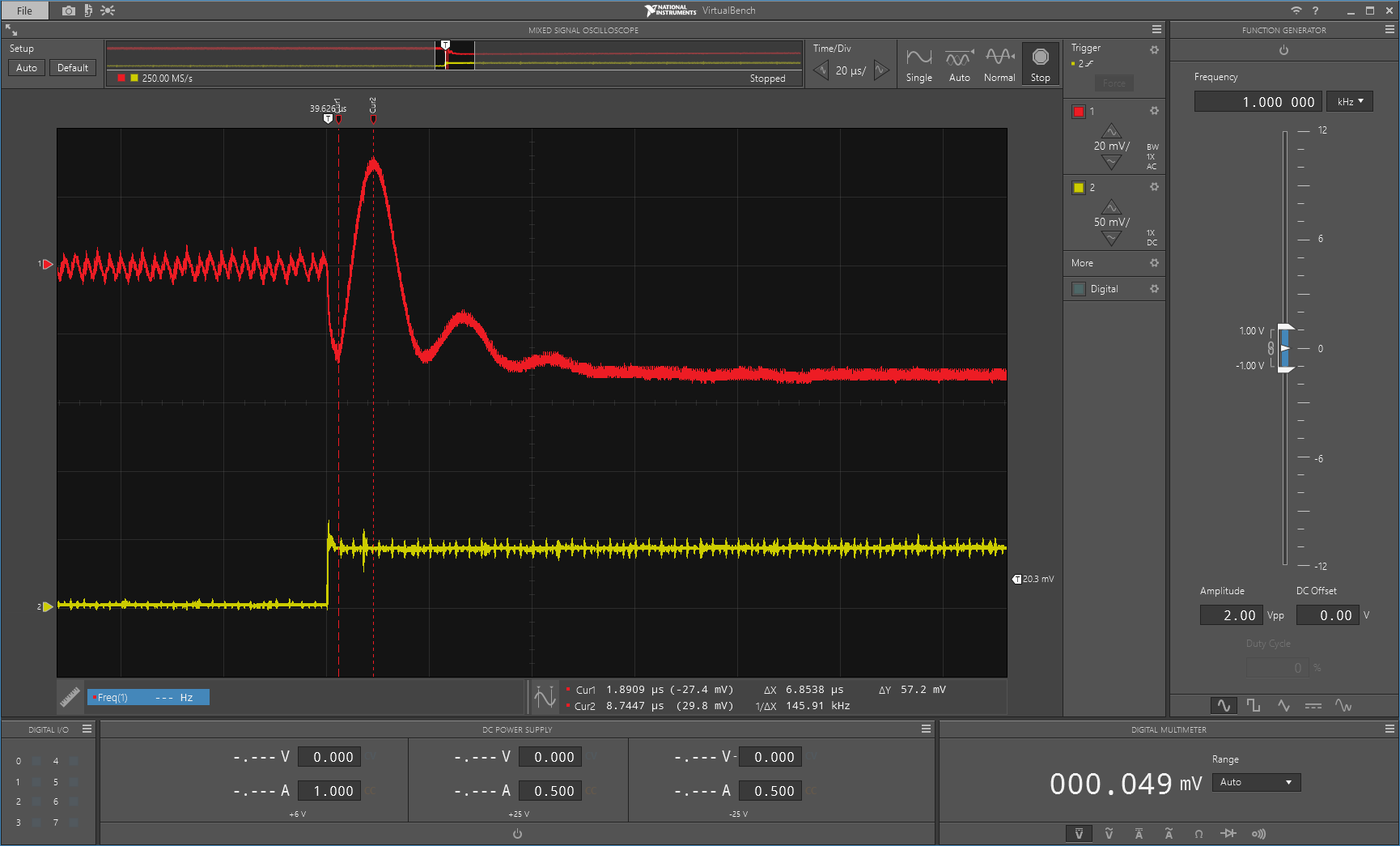Select DC voltage multimeter mode
Viewport: 1400px width, 846px height.
click(1079, 833)
